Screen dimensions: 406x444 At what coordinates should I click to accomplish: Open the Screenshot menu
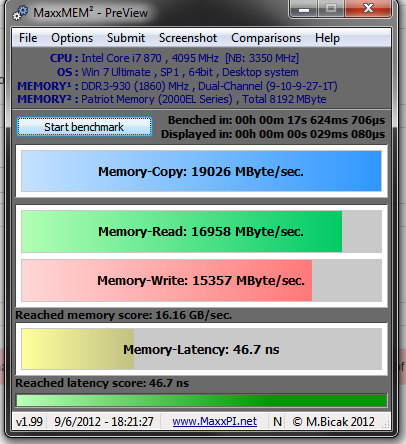coord(188,38)
